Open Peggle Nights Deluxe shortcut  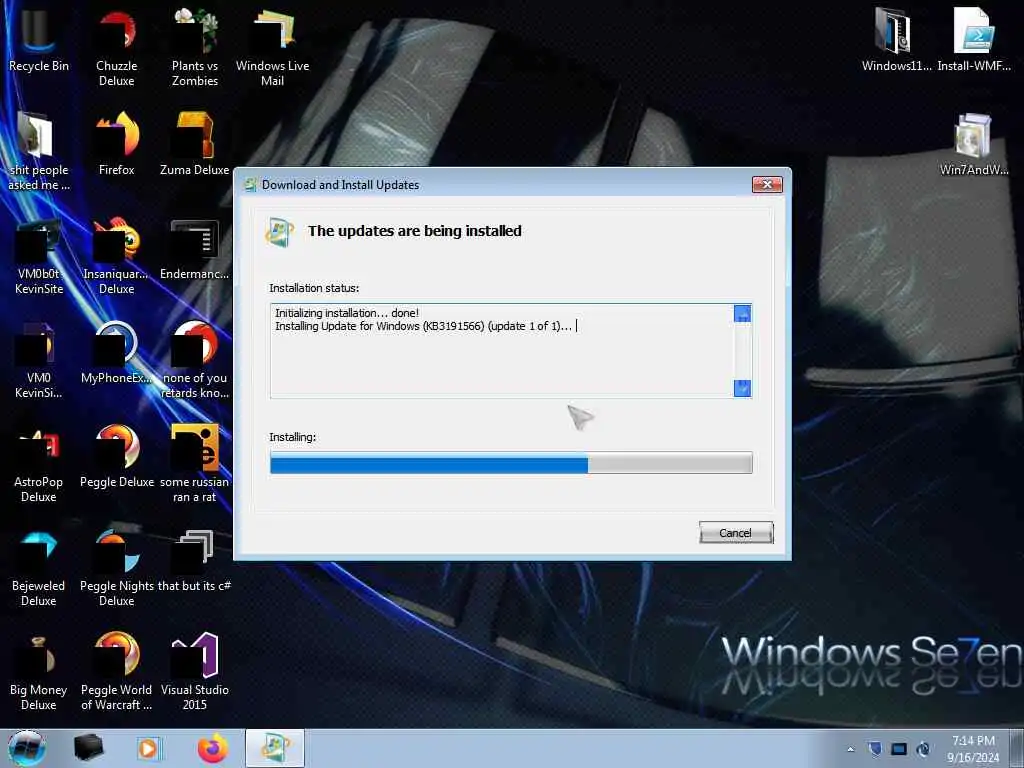click(x=116, y=568)
